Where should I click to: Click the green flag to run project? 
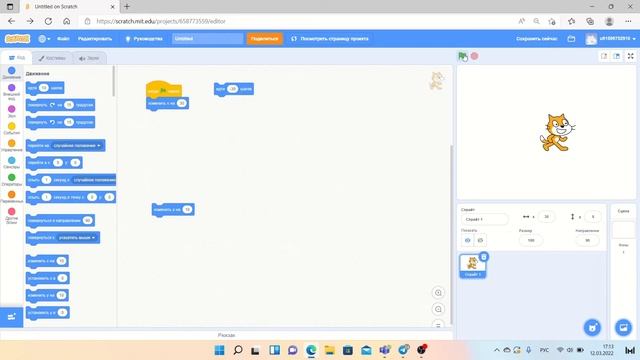point(462,56)
